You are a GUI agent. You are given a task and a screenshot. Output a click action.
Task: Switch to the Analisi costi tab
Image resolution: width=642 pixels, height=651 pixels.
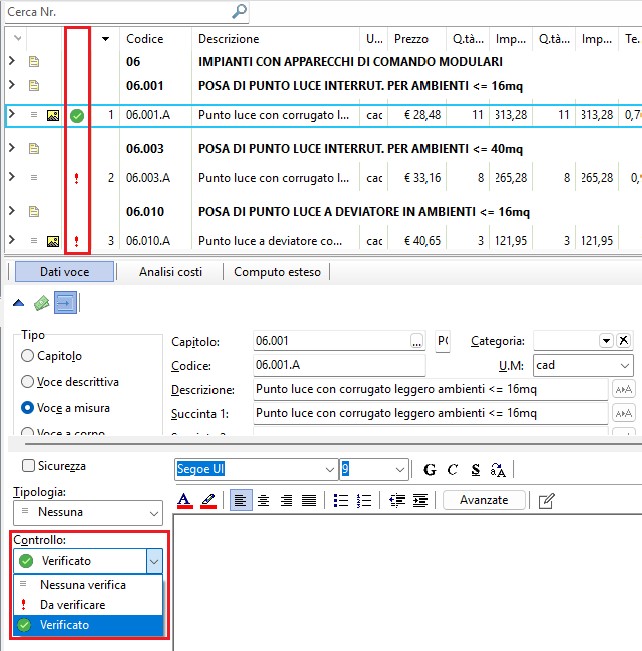[170, 272]
